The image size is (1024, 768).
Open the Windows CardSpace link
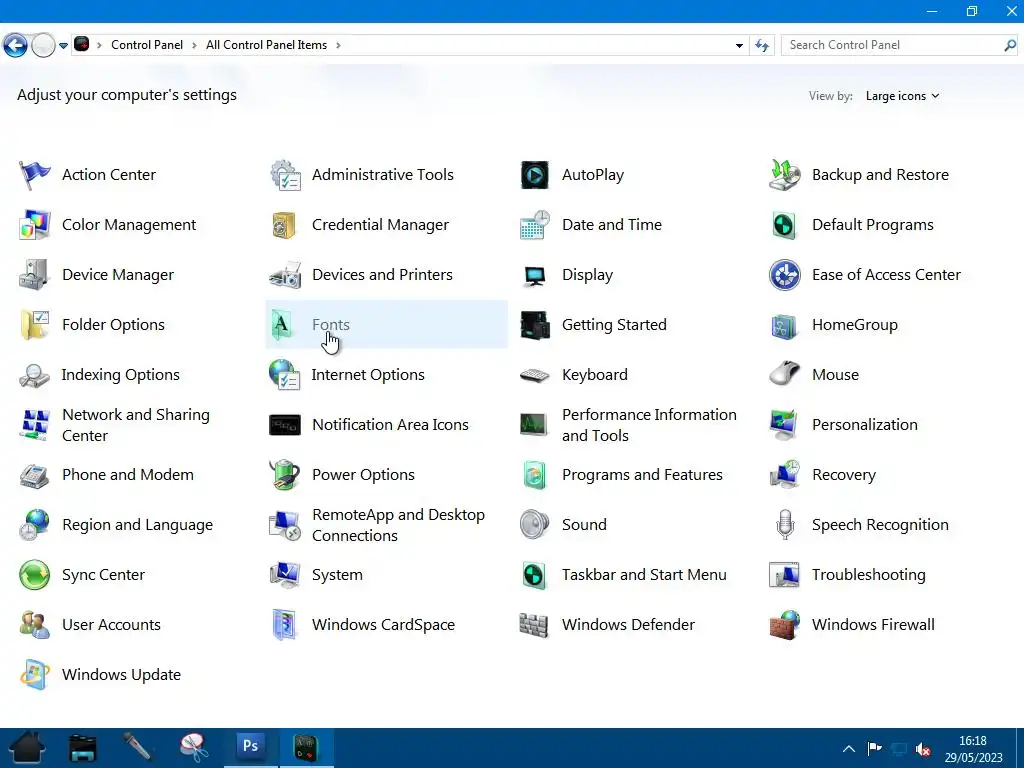[x=383, y=625]
